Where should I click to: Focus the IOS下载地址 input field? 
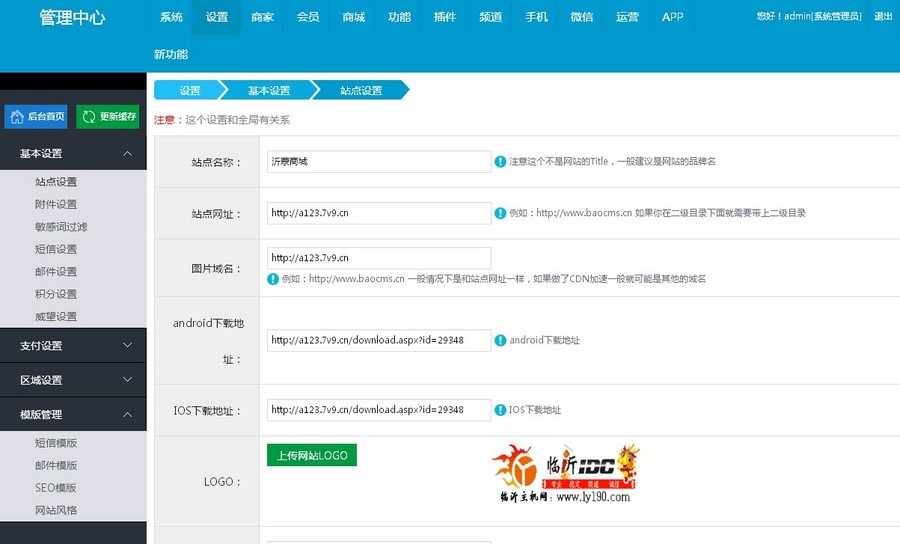pos(379,410)
